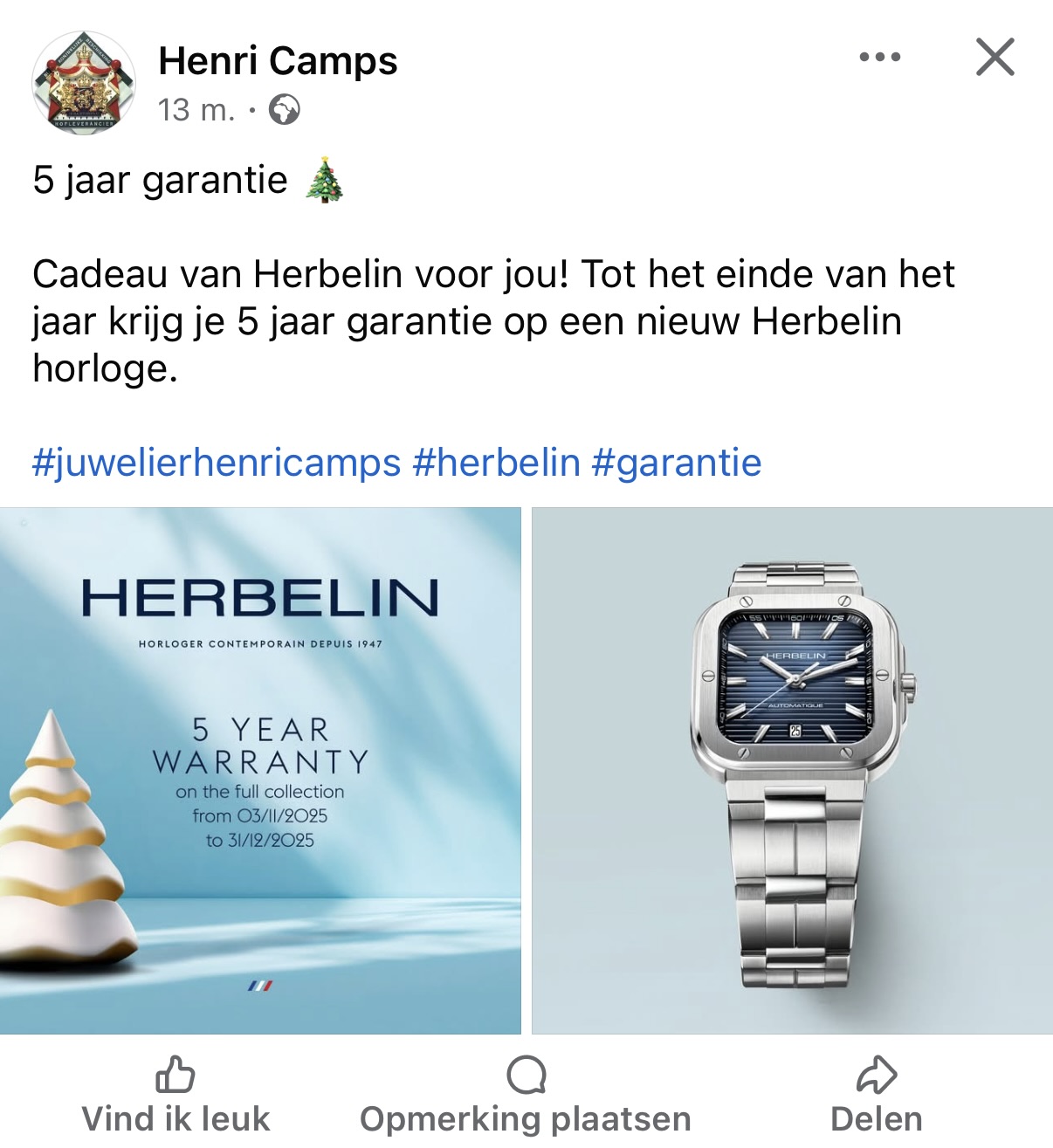Tap the thumbs-up like icon
1053x1148 pixels.
(175, 1075)
